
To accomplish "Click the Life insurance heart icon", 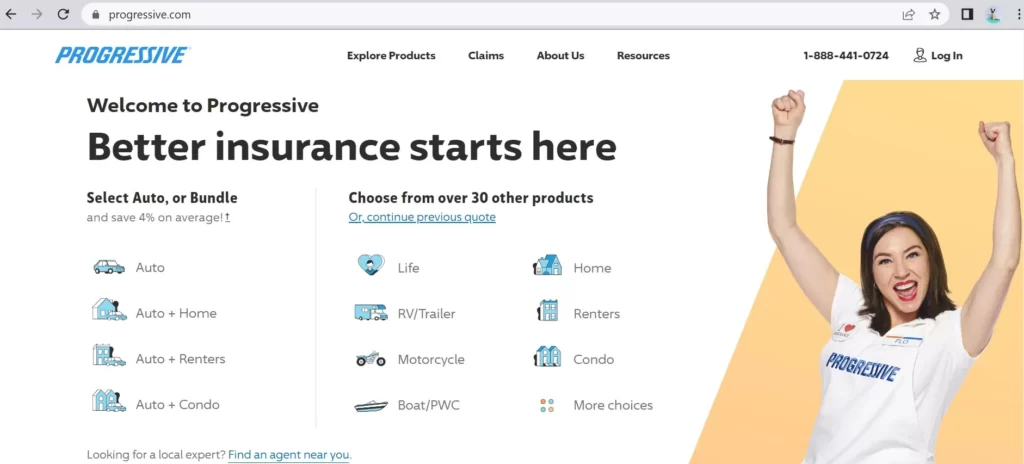I will 371,265.
